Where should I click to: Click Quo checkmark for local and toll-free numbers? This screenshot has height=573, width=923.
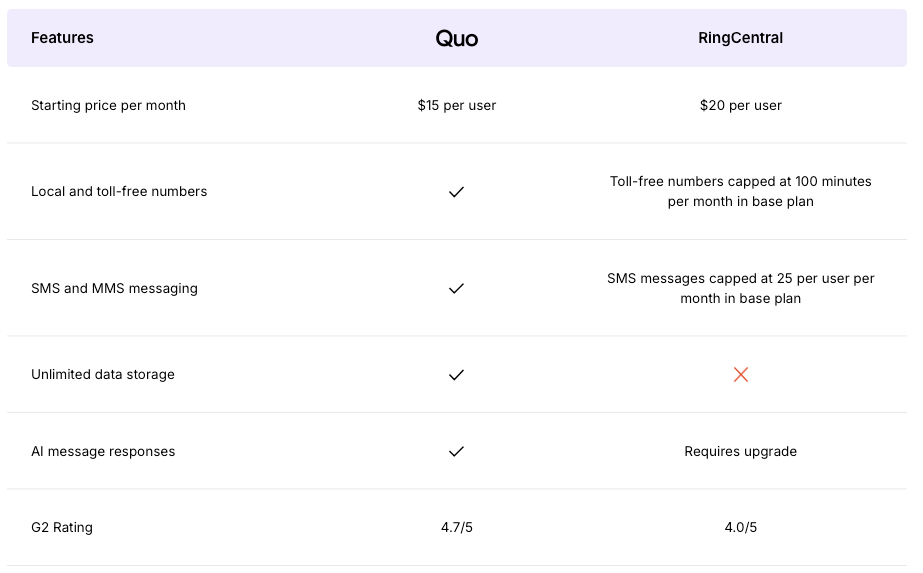click(456, 192)
